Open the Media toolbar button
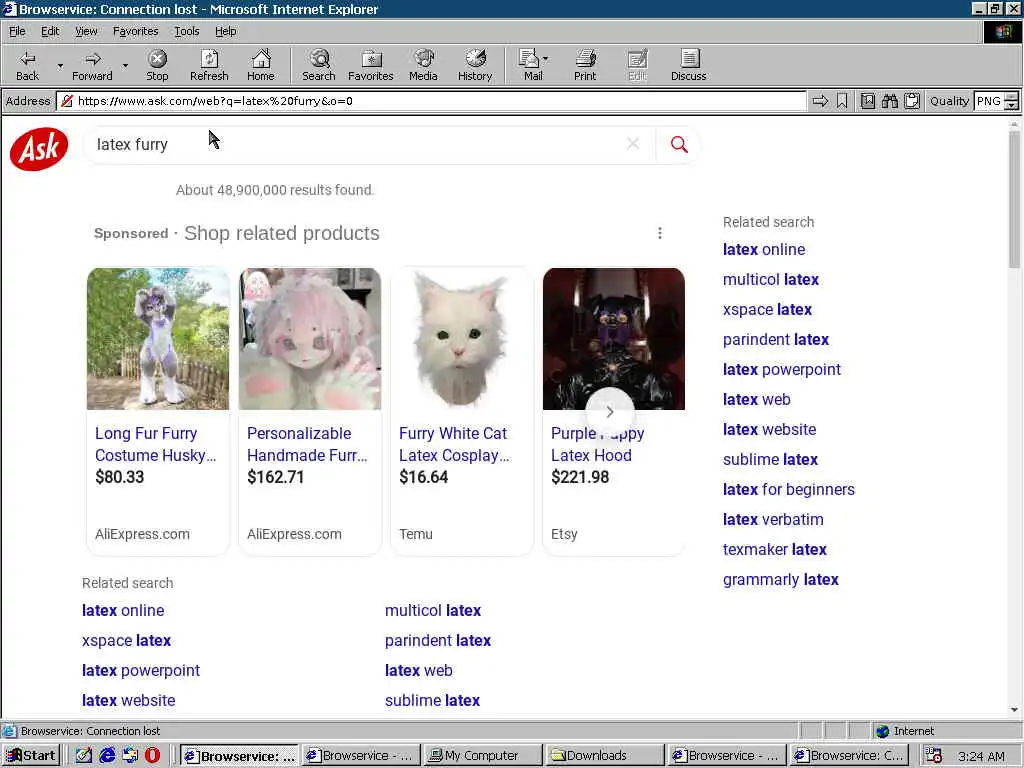Image resolution: width=1024 pixels, height=768 pixels. tap(423, 65)
